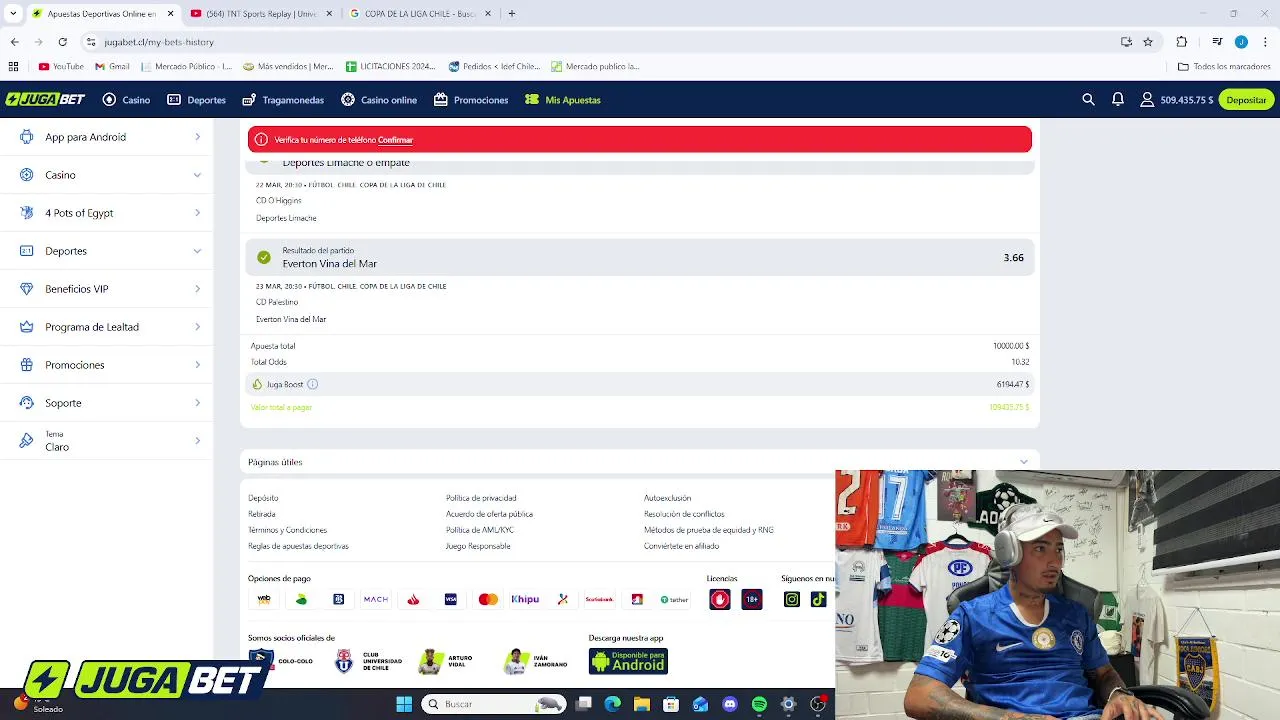The width and height of the screenshot is (1280, 720).
Task: Select the Webpay payment option
Action: (x=264, y=599)
